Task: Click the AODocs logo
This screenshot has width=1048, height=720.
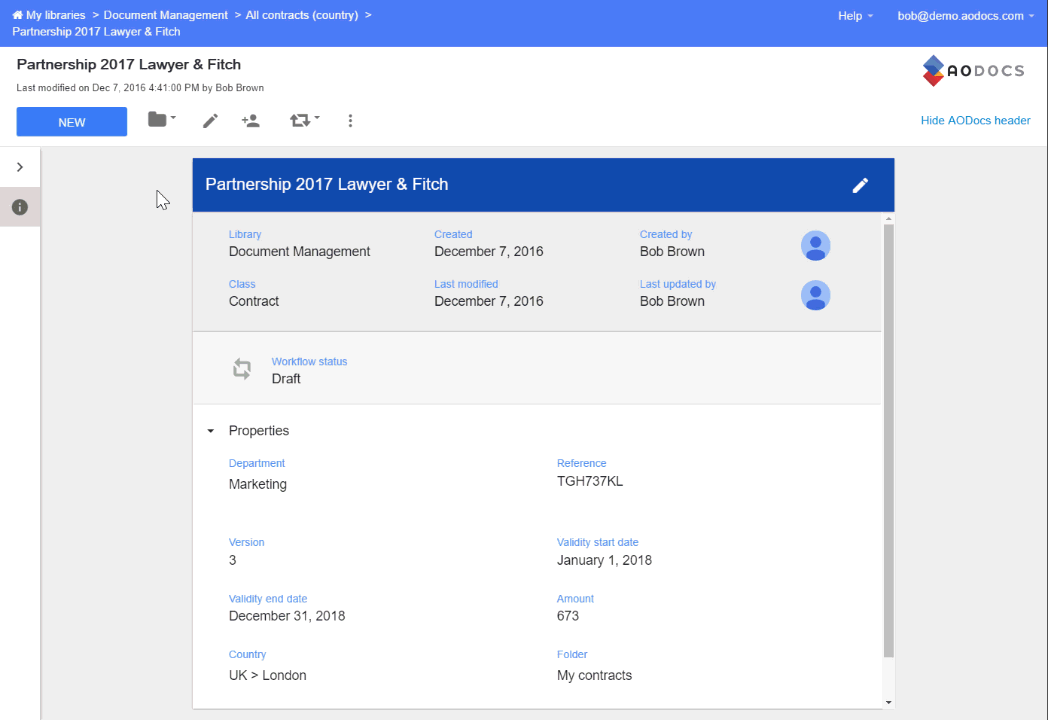Action: tap(973, 70)
